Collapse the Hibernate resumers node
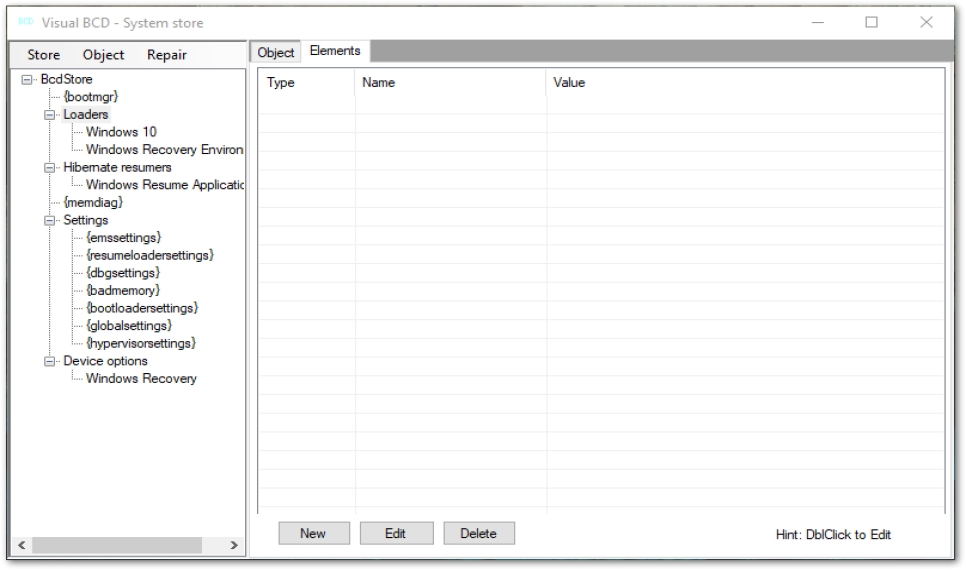Screen dimensions: 966x570 click(50, 168)
